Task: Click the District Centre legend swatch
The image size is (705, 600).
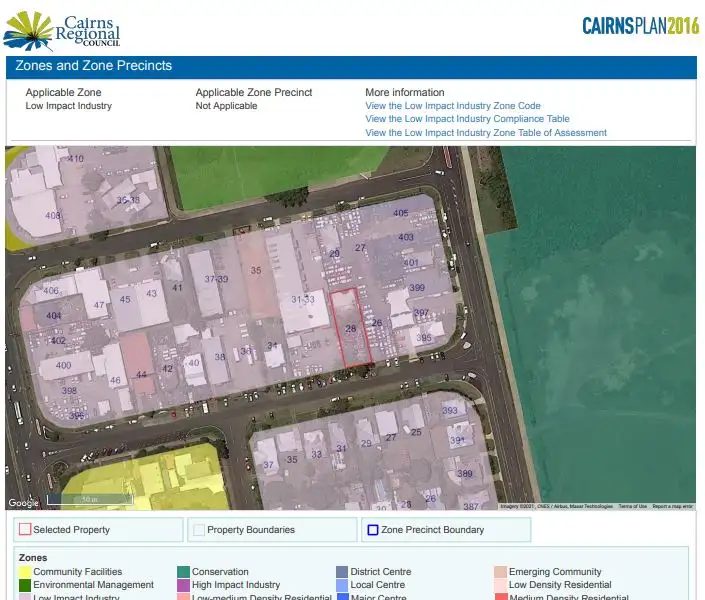Action: point(342,572)
